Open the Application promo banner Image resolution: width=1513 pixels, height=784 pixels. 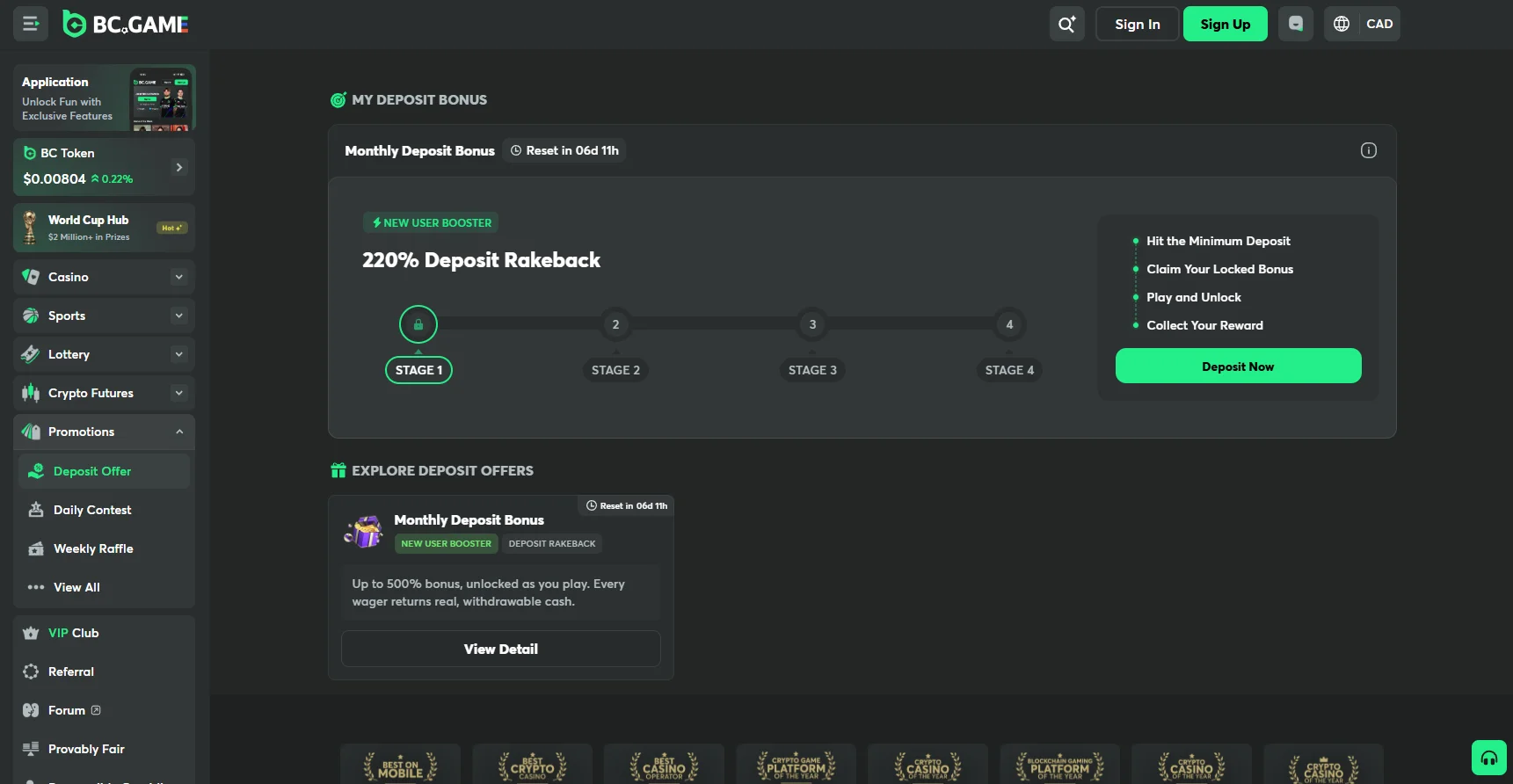click(104, 98)
